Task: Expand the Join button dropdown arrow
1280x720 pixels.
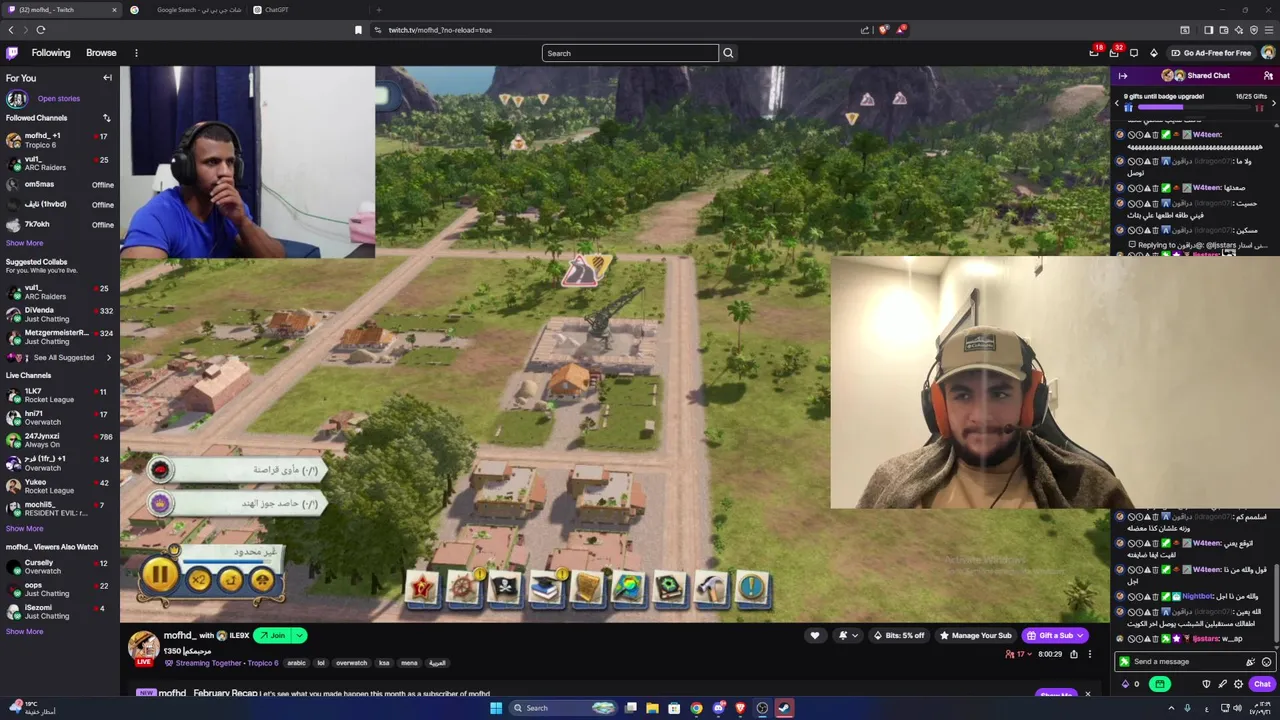Action: [299, 636]
